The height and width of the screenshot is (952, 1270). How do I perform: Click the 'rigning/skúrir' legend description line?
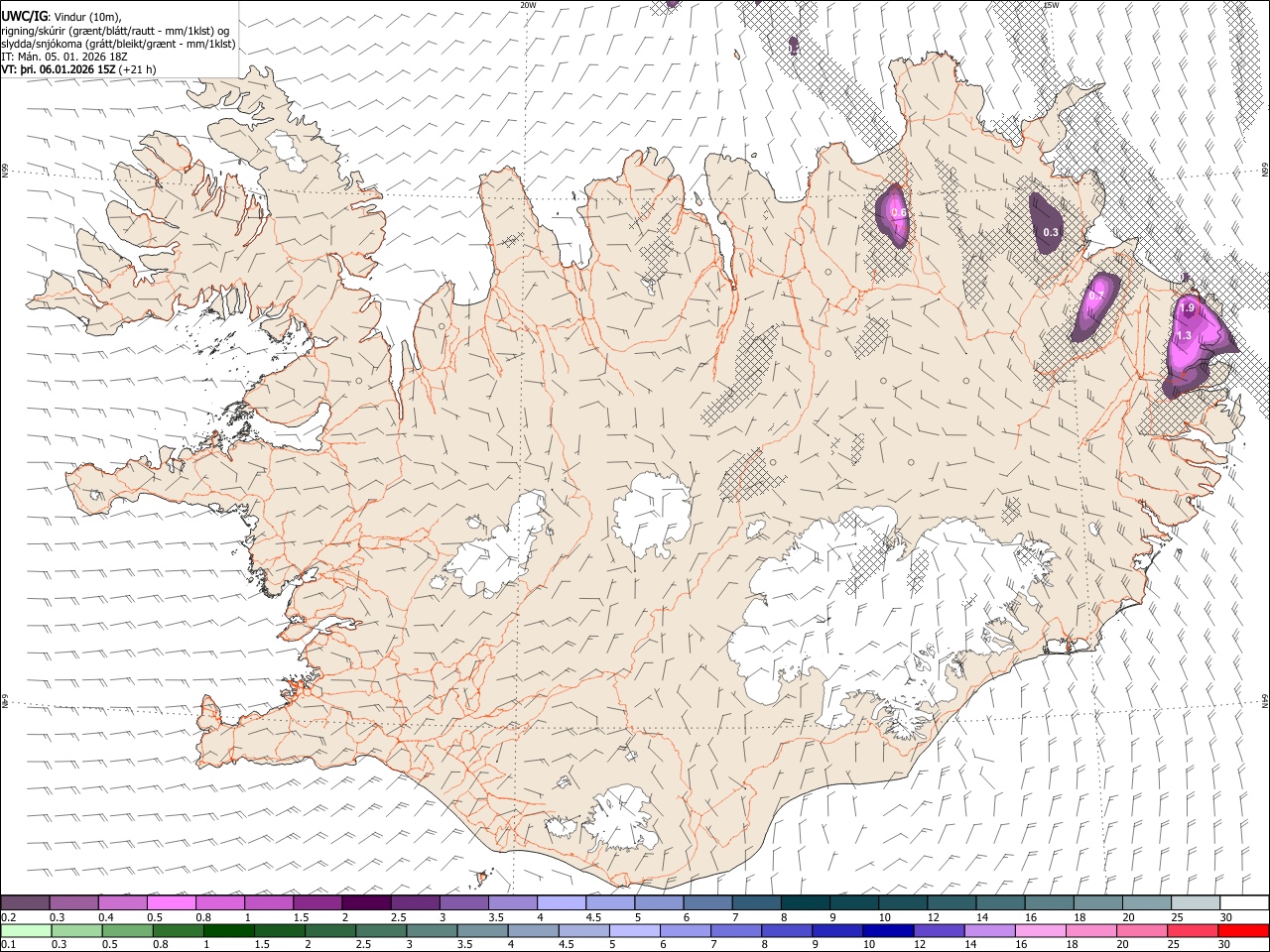click(115, 30)
